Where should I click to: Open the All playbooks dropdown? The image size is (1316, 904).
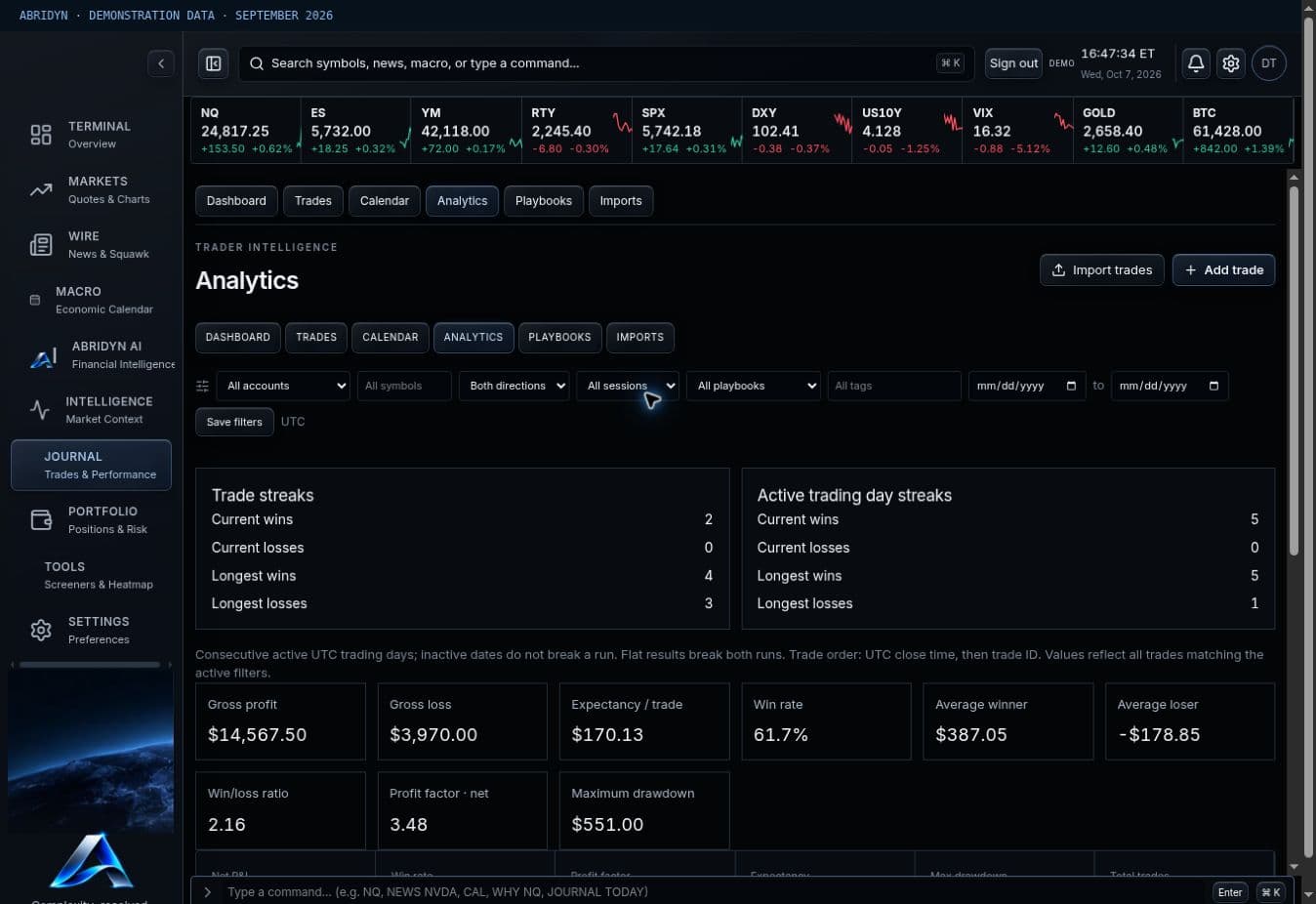pyautogui.click(x=753, y=387)
